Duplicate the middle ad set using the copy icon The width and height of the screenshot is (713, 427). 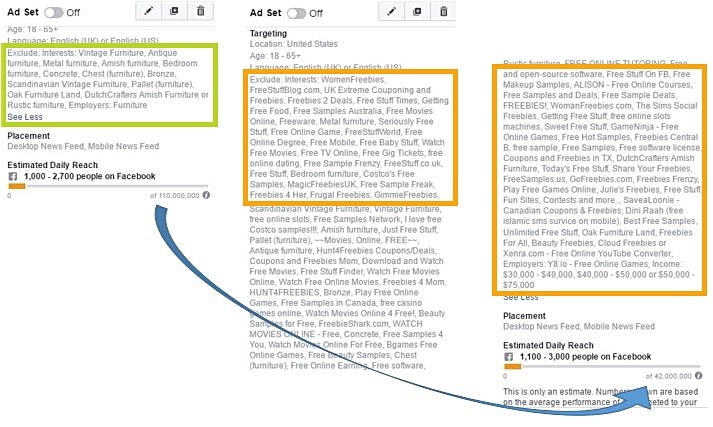pos(417,12)
